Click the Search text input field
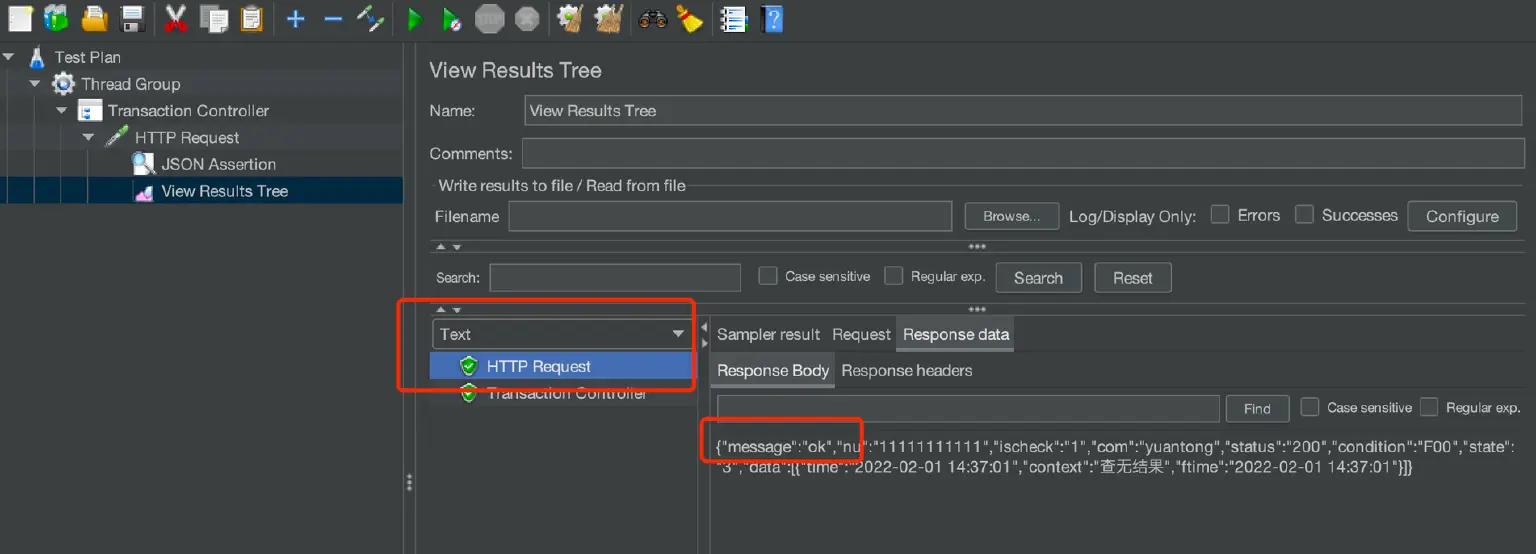Screen dimensions: 1536x554 coord(615,278)
